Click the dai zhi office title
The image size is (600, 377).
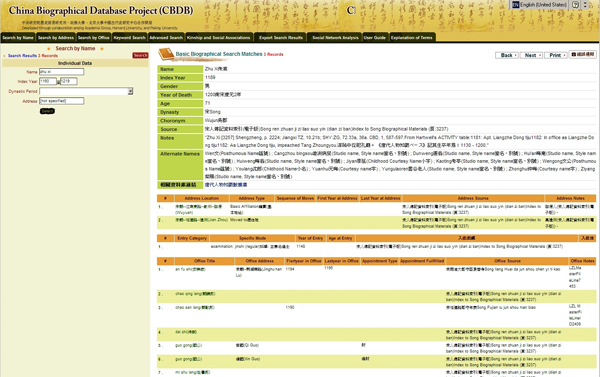pos(186,332)
